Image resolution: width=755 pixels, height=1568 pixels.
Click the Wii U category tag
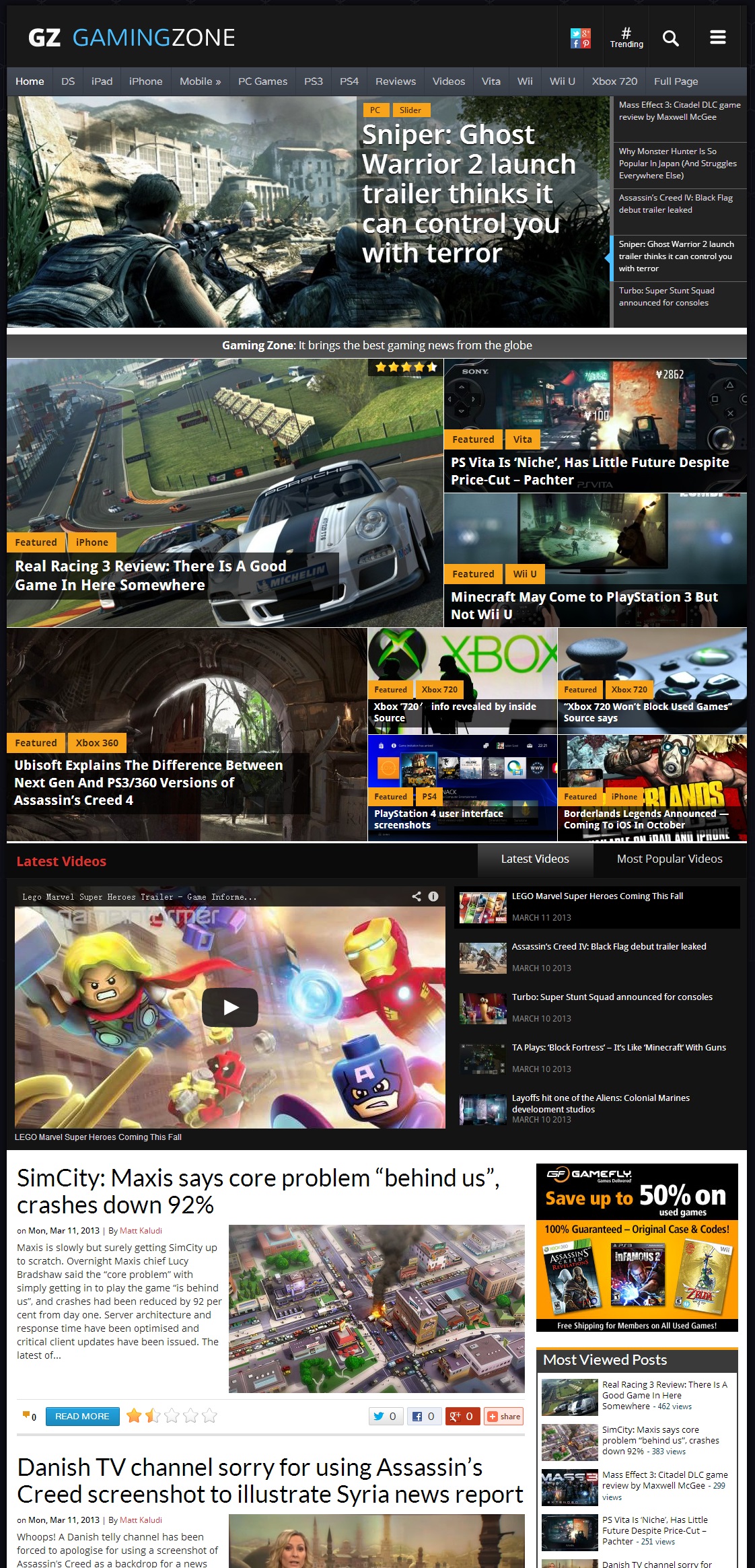[x=525, y=574]
